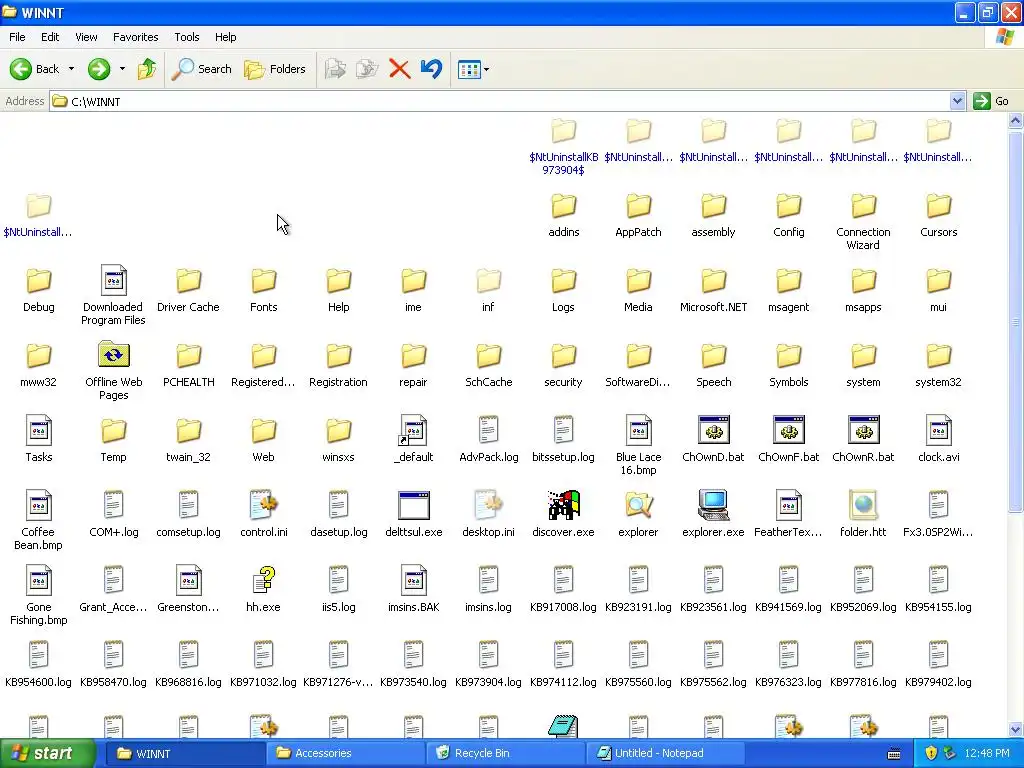Open the Back history dropdown arrow
The width and height of the screenshot is (1024, 768).
71,69
